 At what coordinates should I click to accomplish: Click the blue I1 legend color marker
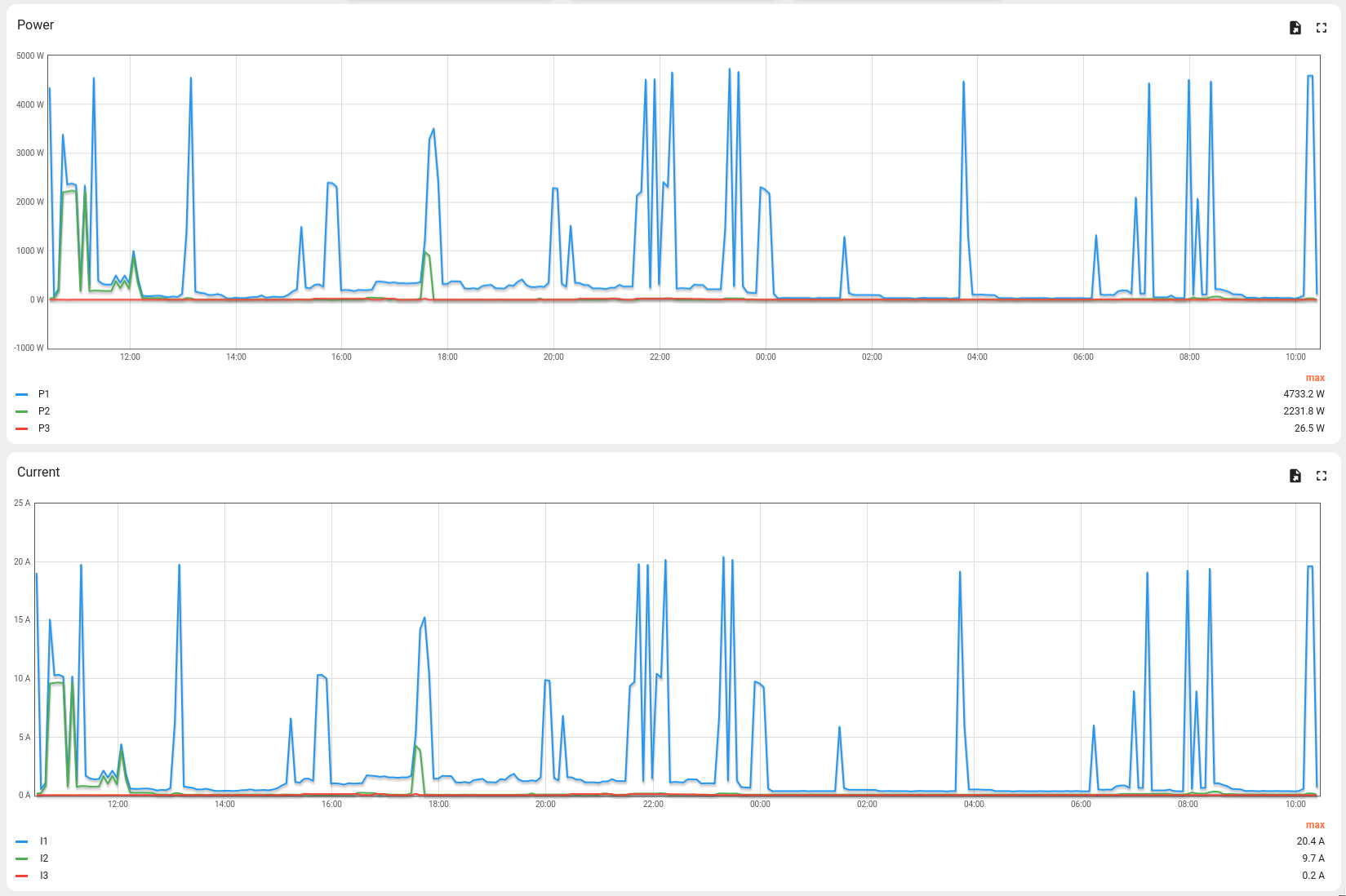pos(22,841)
